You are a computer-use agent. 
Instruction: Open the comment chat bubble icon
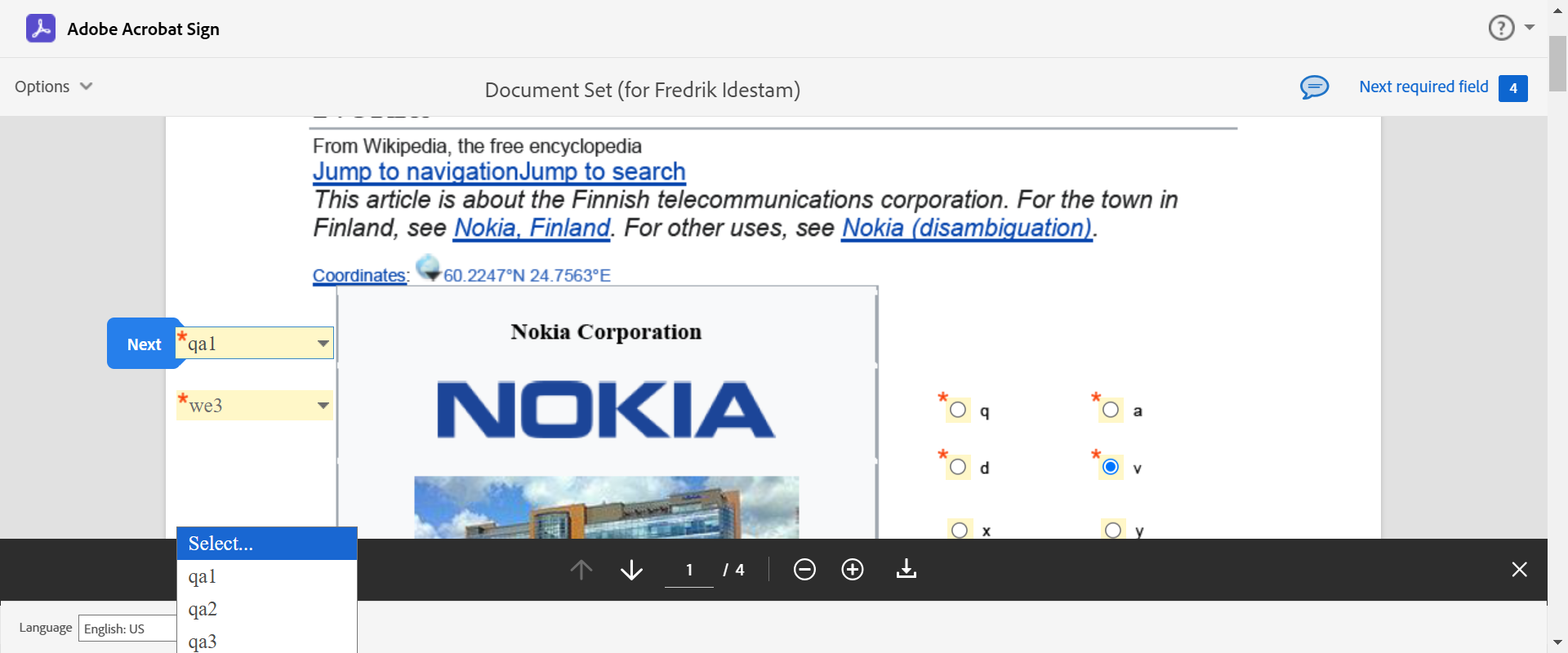[x=1314, y=87]
